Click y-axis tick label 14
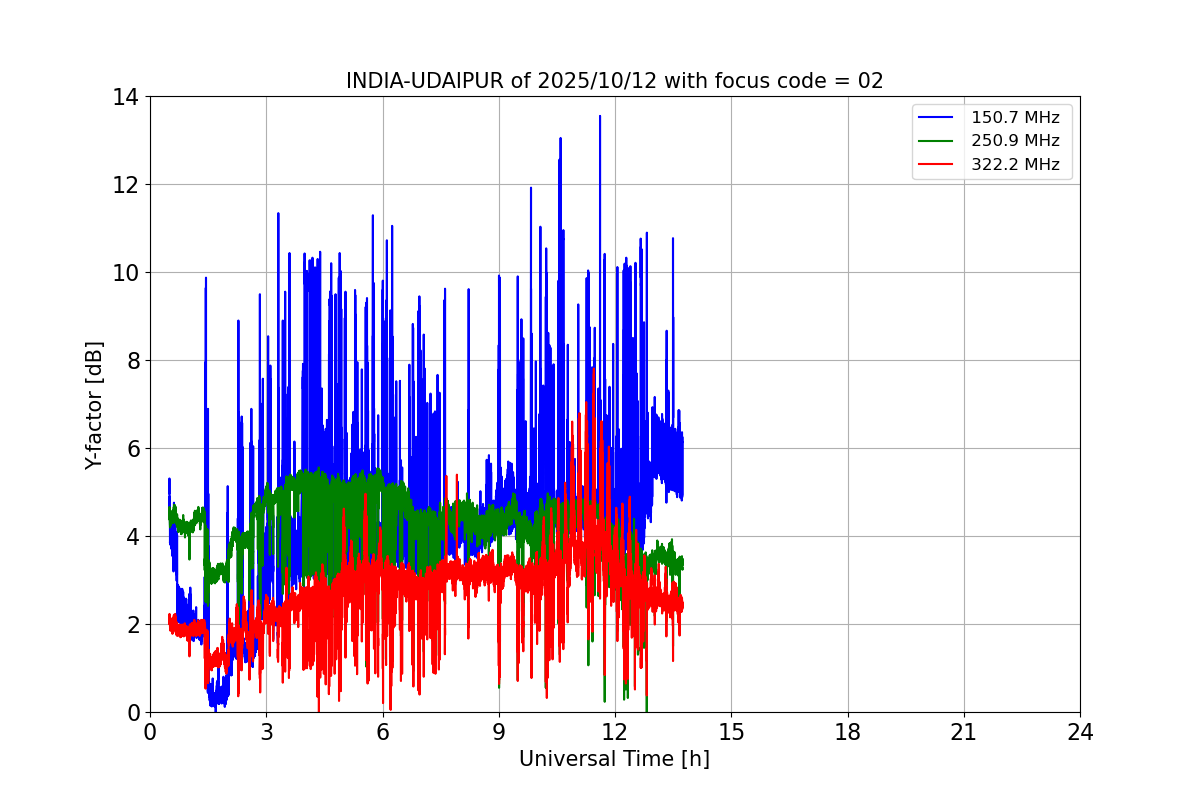Screen dimensions: 1200x800 (x=126, y=97)
